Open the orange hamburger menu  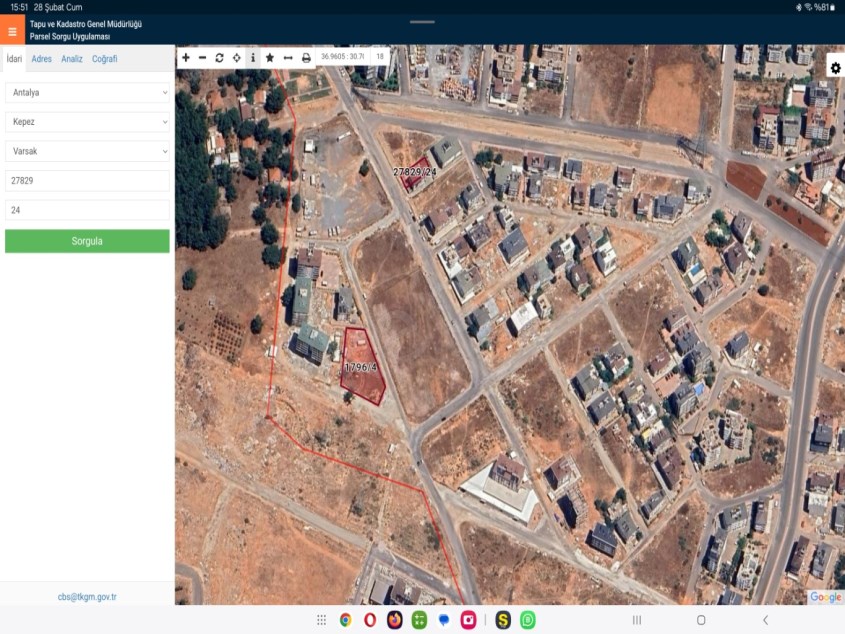click(12, 31)
